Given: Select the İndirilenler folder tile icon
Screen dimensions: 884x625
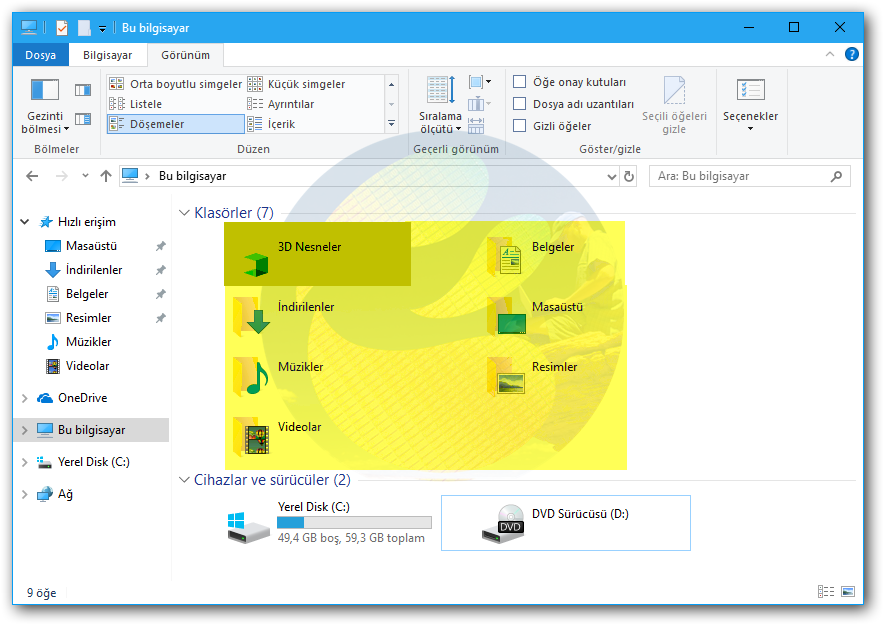Looking at the screenshot, I should click(x=251, y=317).
